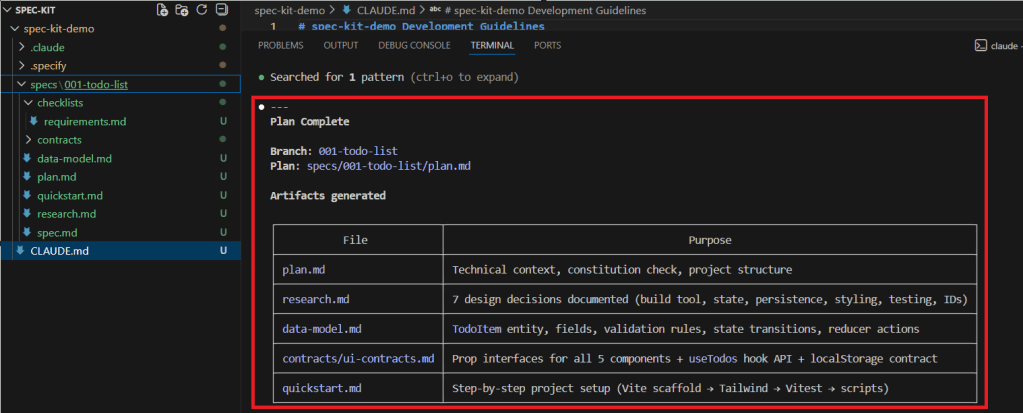The width and height of the screenshot is (1023, 413).
Task: Expand the .claude folder
Action: pos(22,47)
